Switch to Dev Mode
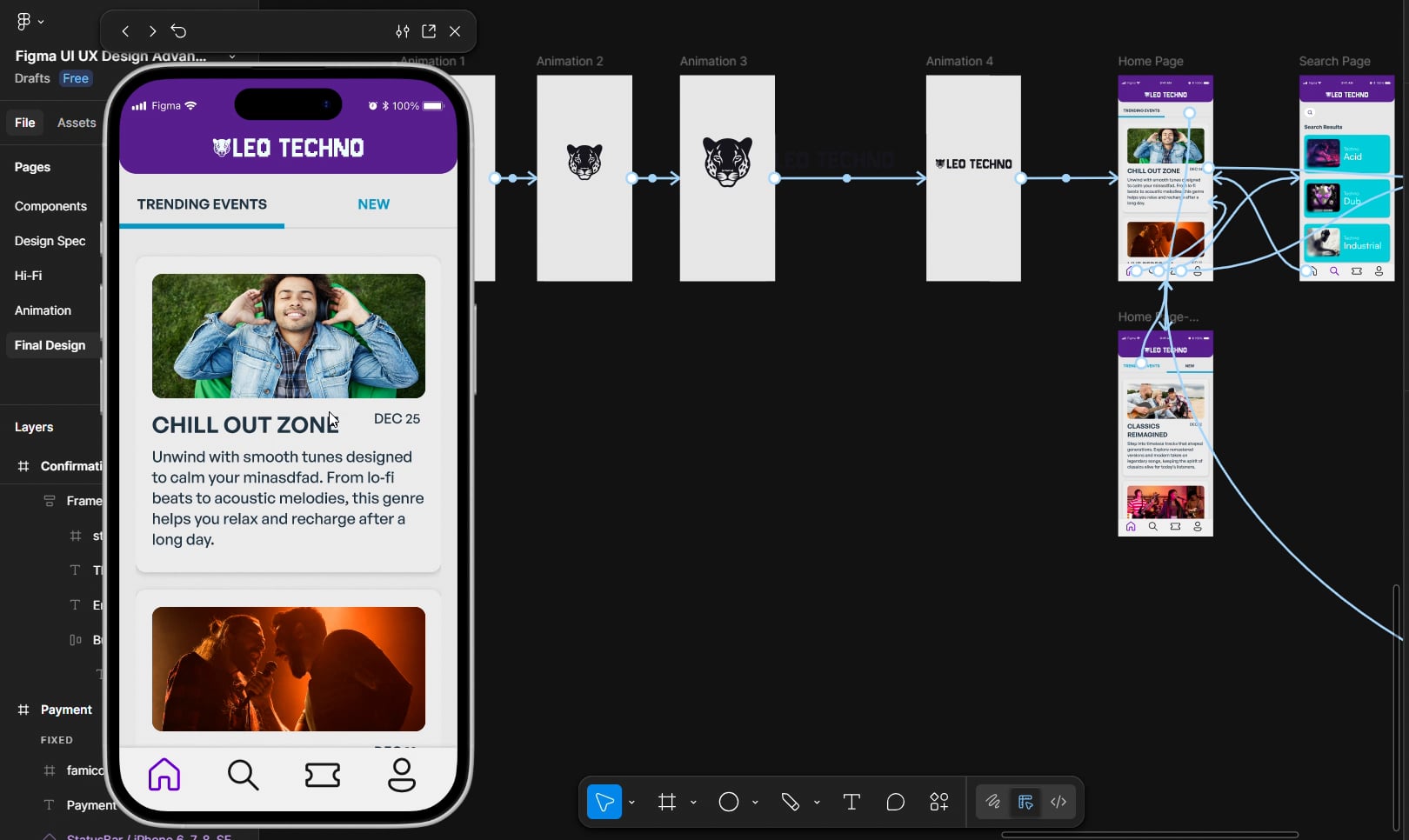This screenshot has width=1409, height=840. point(1058,802)
